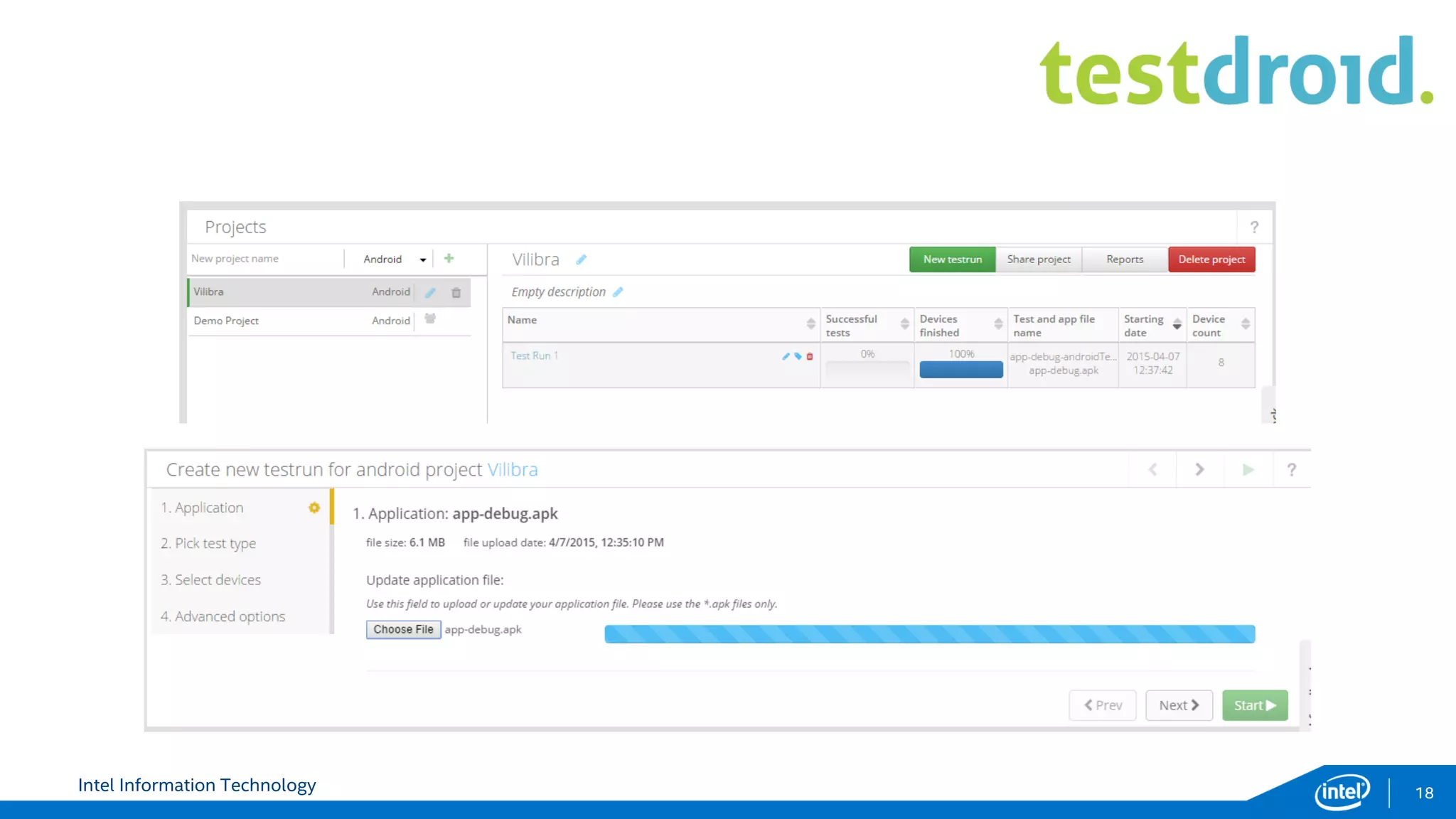Click the green plus add project icon

tap(449, 259)
